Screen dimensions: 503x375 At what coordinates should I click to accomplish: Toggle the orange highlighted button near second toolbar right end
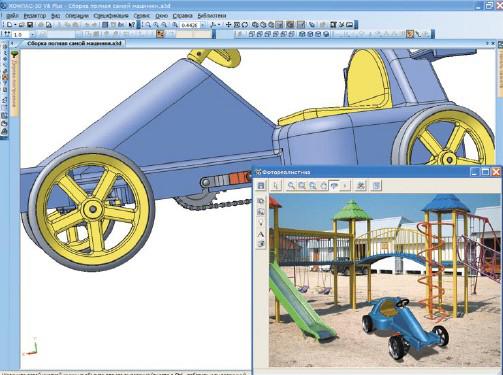(410, 34)
